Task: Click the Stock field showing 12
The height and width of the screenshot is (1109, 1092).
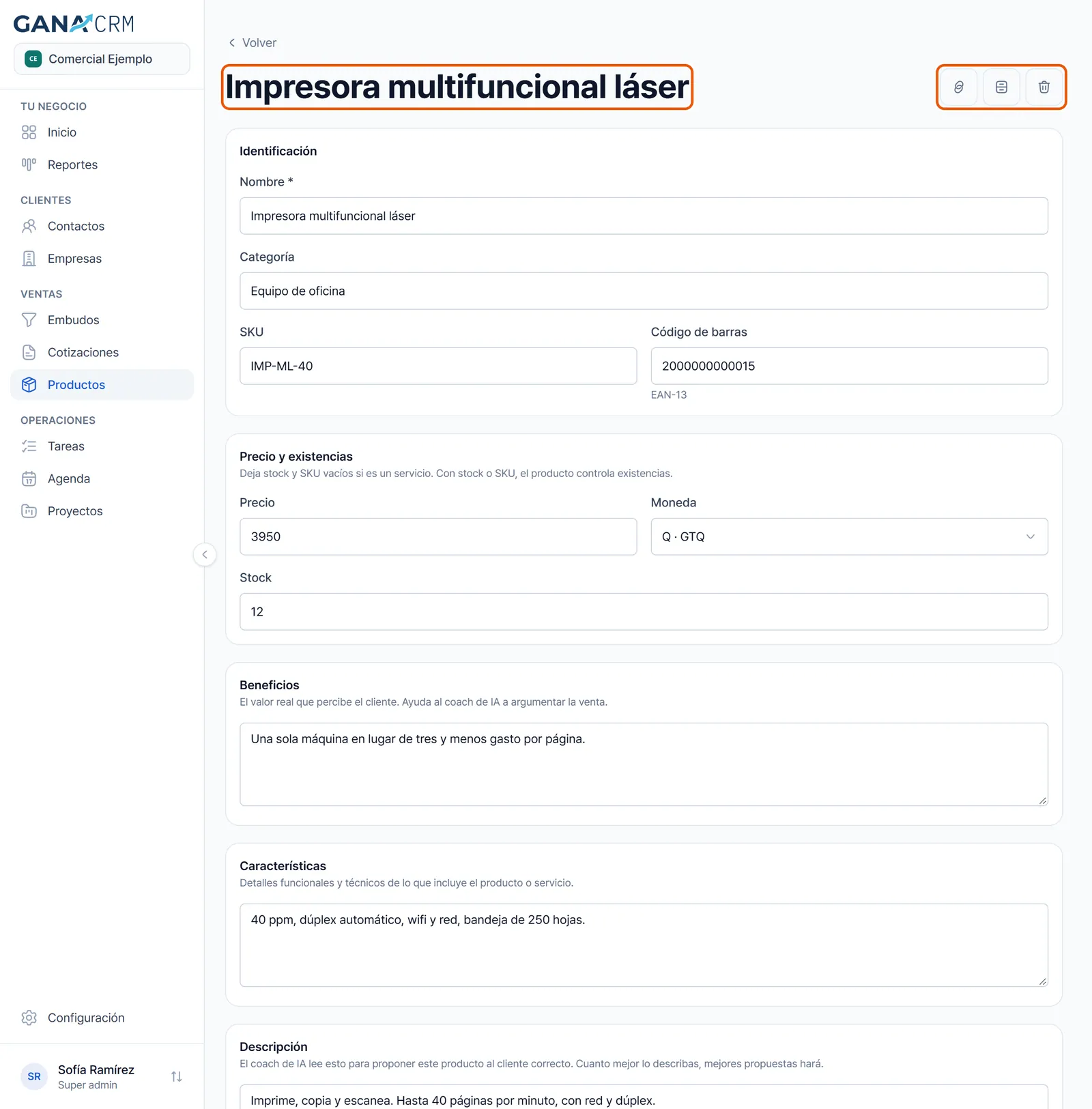Action: click(x=644, y=611)
